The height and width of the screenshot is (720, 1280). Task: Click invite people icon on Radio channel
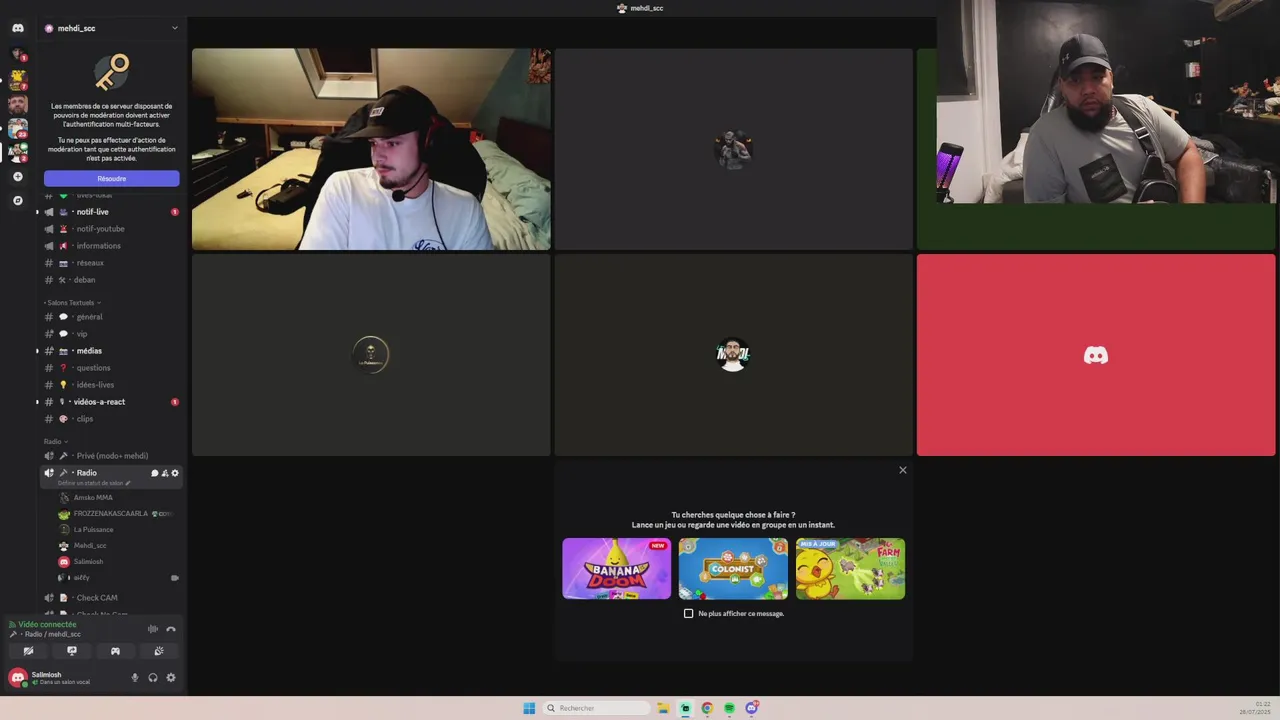165,473
